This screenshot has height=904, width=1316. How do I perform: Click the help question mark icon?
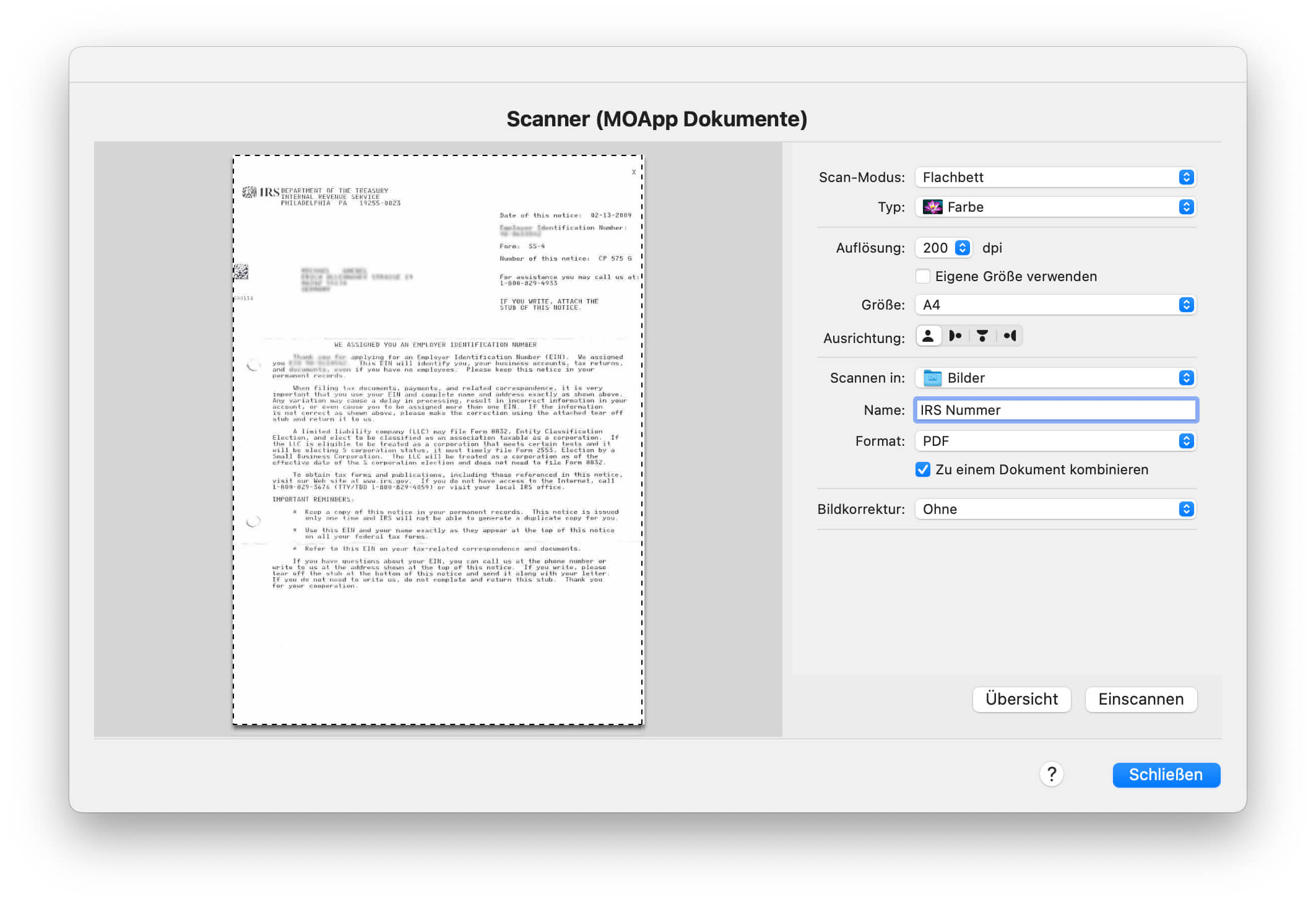1051,775
